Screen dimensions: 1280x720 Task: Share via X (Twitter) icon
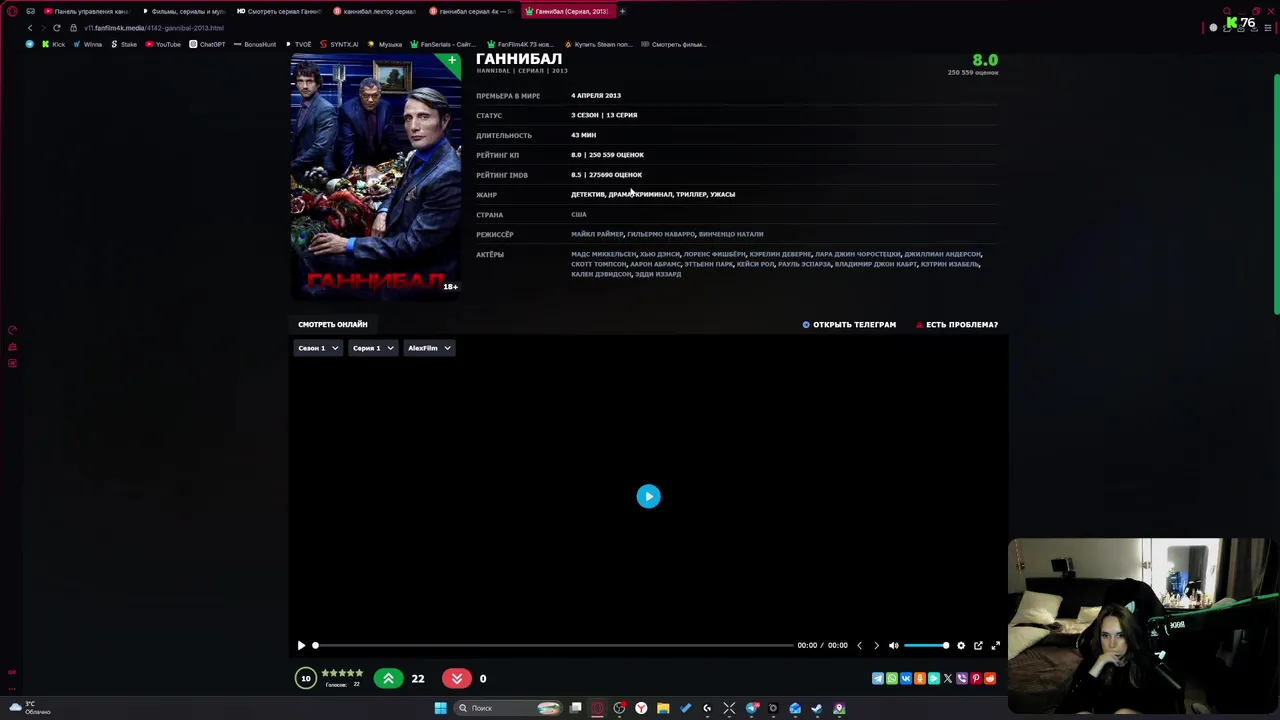pyautogui.click(x=948, y=678)
